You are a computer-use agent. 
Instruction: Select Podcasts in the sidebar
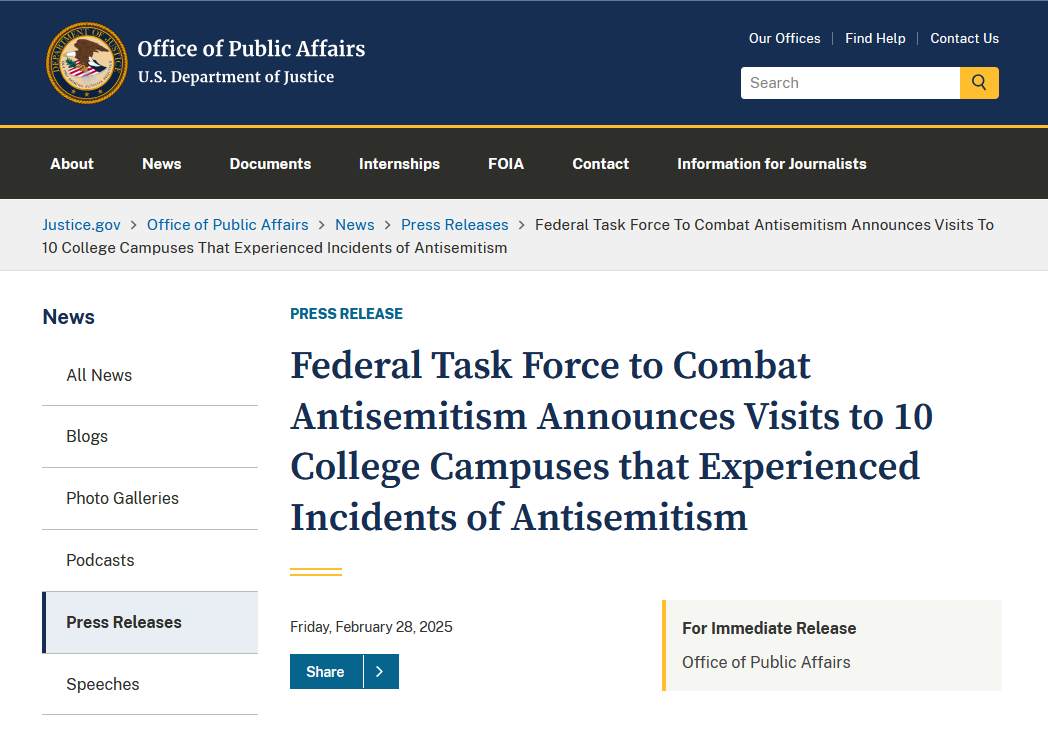(x=100, y=560)
